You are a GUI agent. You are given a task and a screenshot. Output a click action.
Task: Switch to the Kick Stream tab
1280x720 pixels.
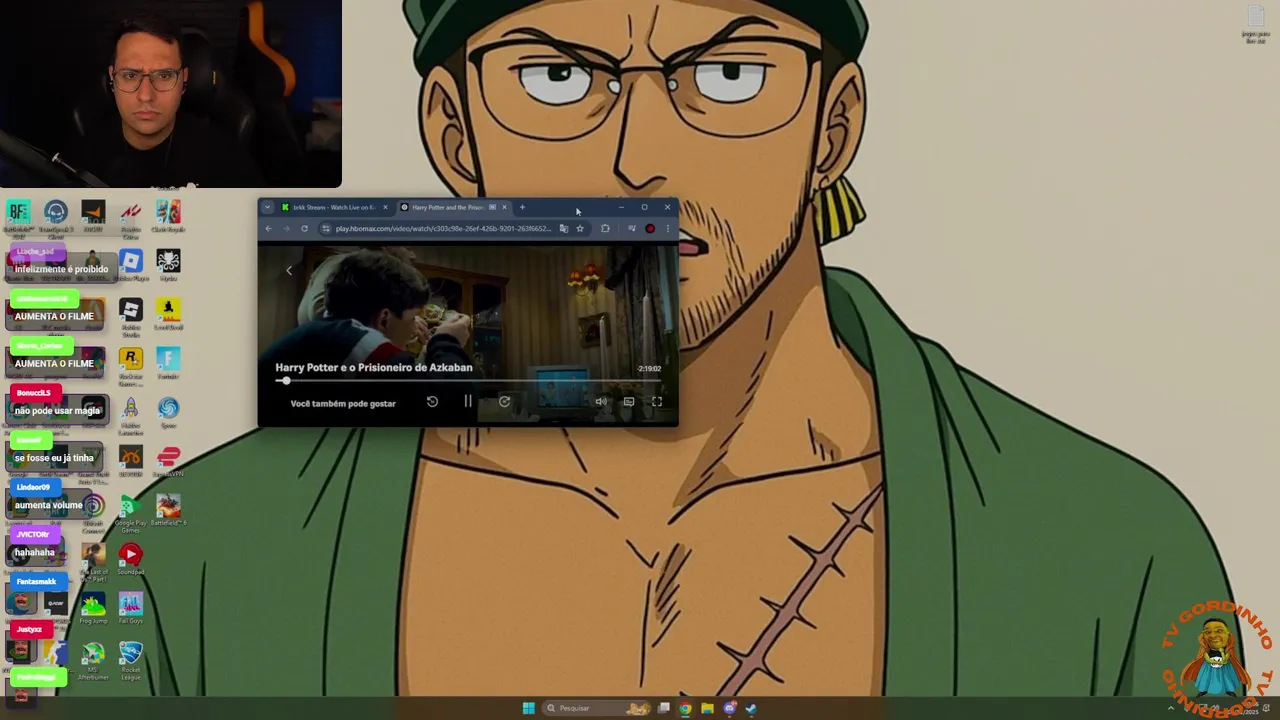pyautogui.click(x=334, y=207)
